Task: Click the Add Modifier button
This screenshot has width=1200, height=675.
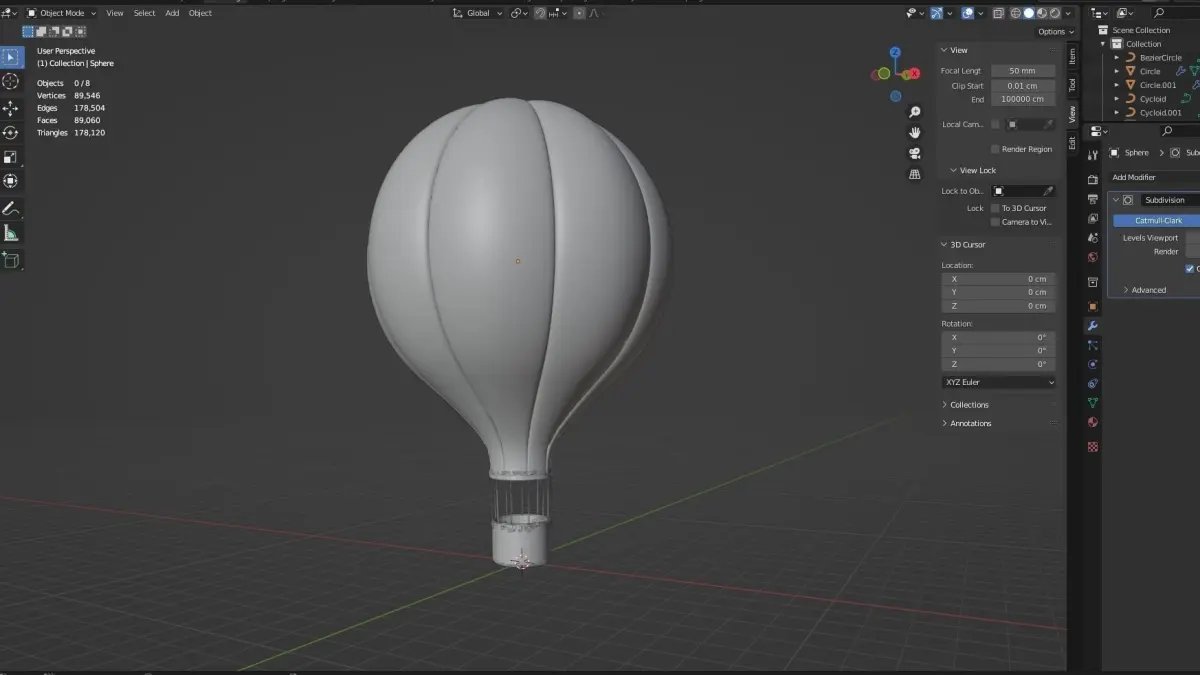Action: [1156, 177]
